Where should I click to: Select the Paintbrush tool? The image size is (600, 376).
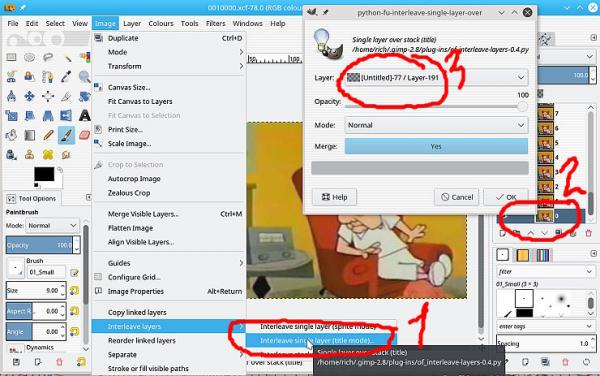pos(66,135)
